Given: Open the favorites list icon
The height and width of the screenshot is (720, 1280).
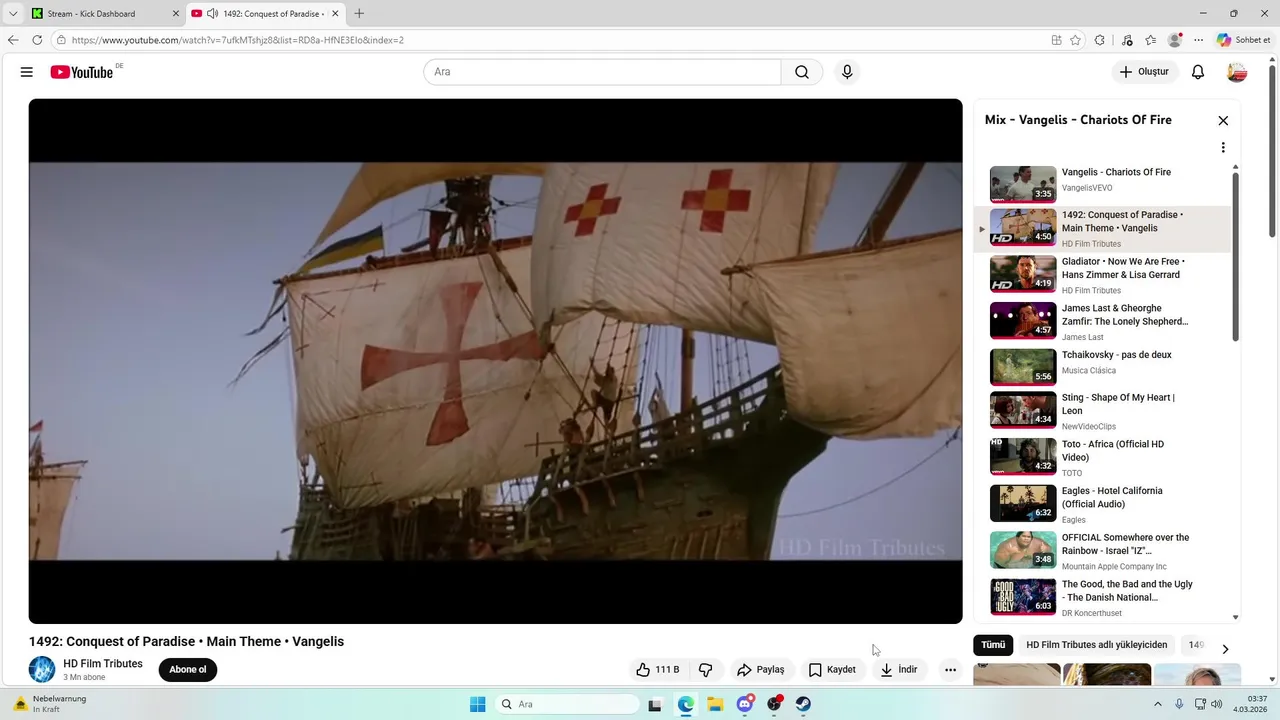Looking at the screenshot, I should coord(1151,40).
